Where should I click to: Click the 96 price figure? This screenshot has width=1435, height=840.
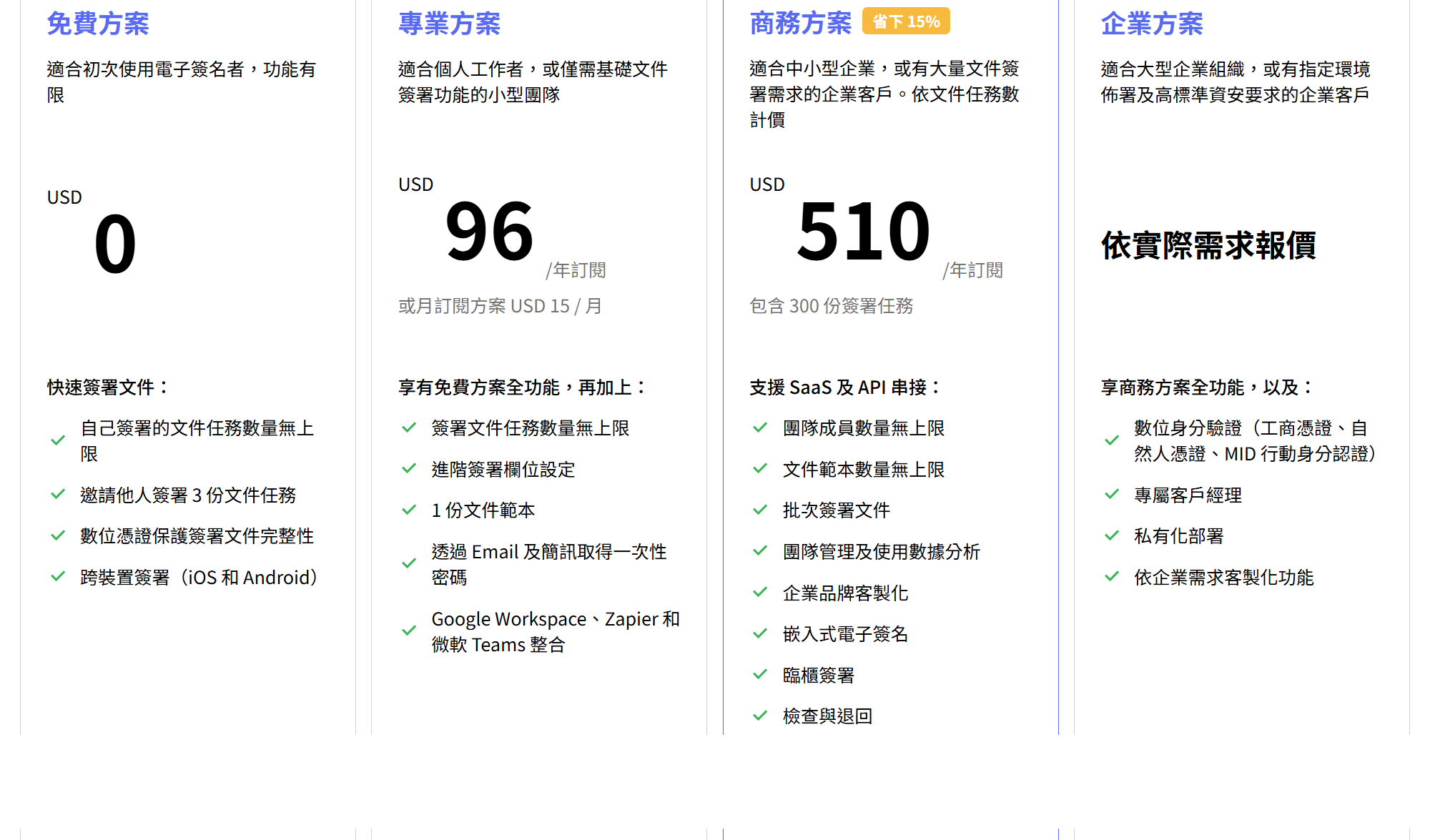(489, 232)
